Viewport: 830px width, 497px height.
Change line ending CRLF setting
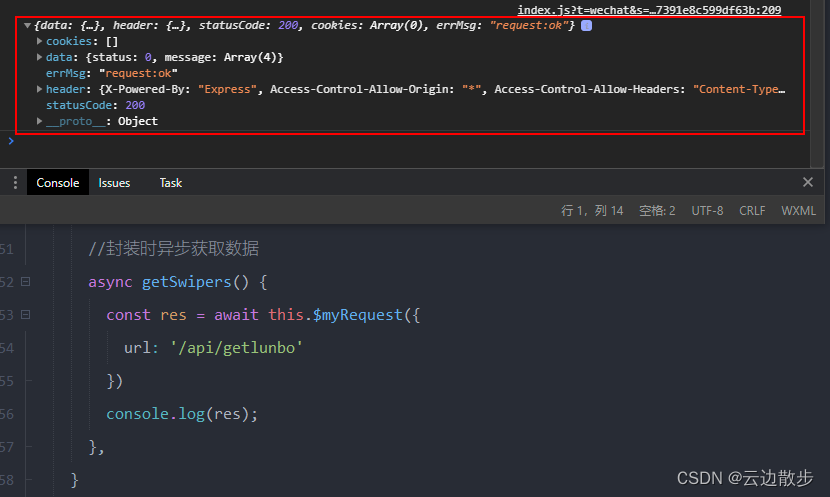[752, 211]
